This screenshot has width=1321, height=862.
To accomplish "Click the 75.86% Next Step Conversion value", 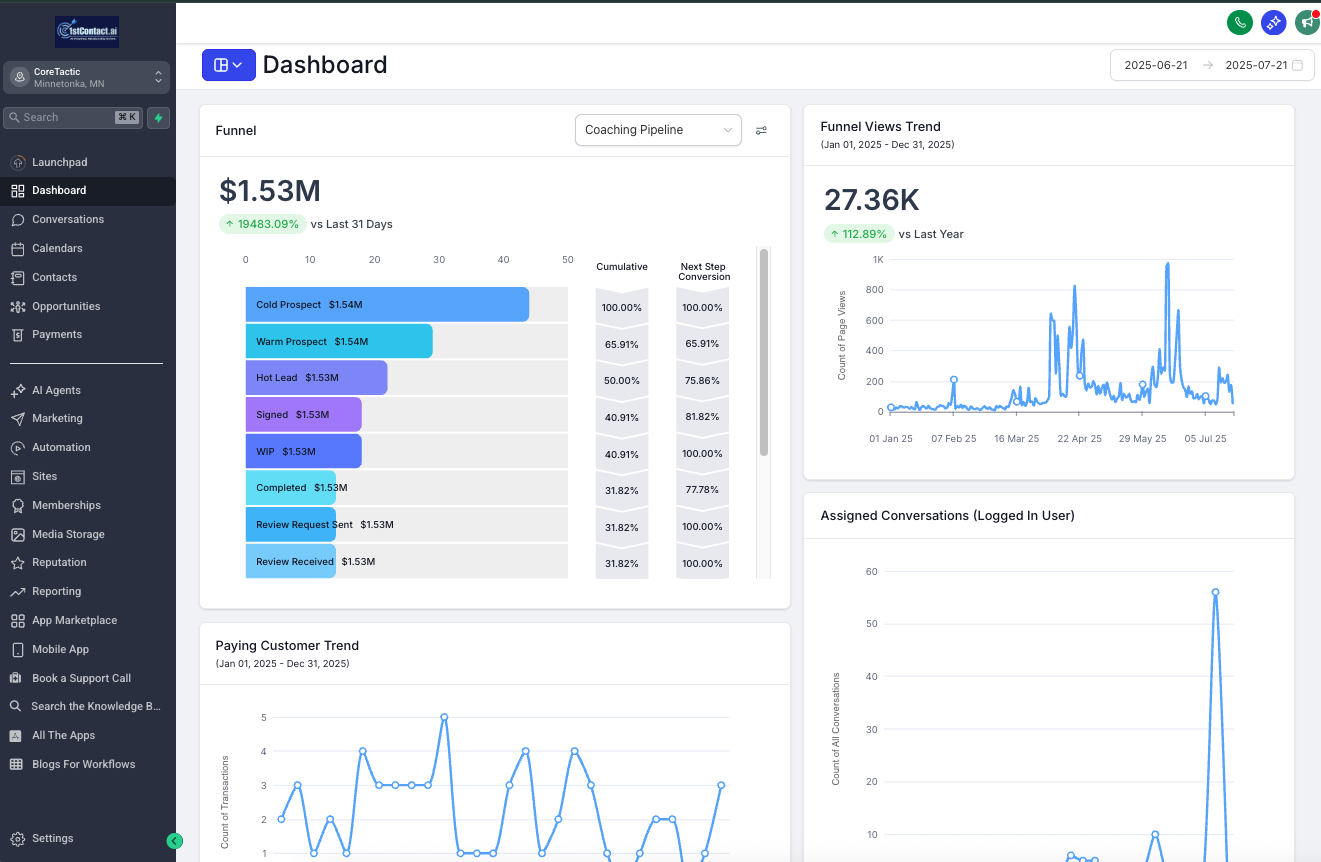I will 702,381.
